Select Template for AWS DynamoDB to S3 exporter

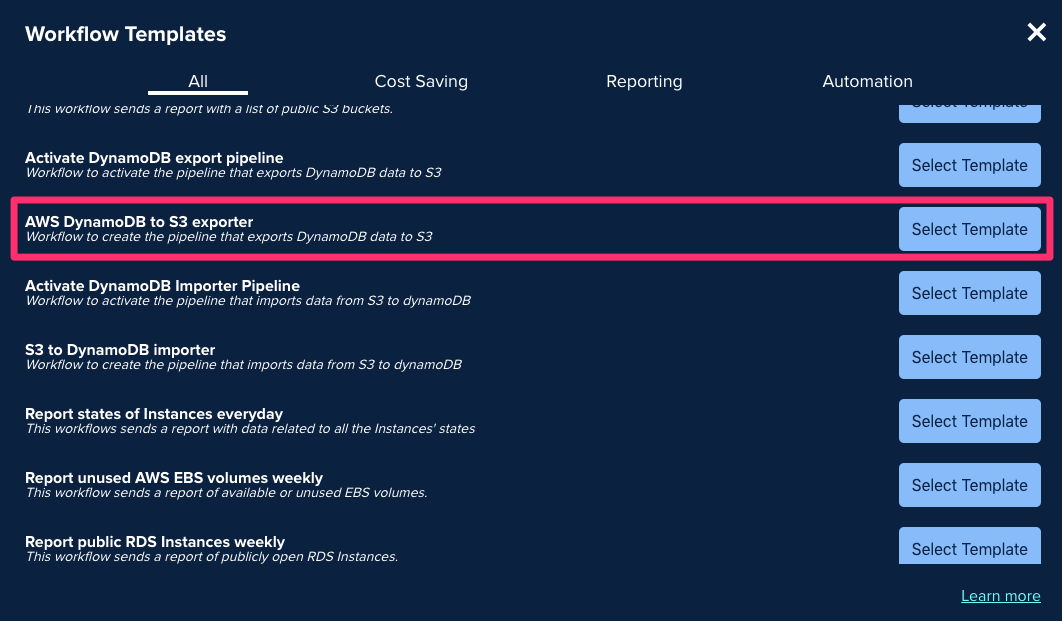(970, 229)
